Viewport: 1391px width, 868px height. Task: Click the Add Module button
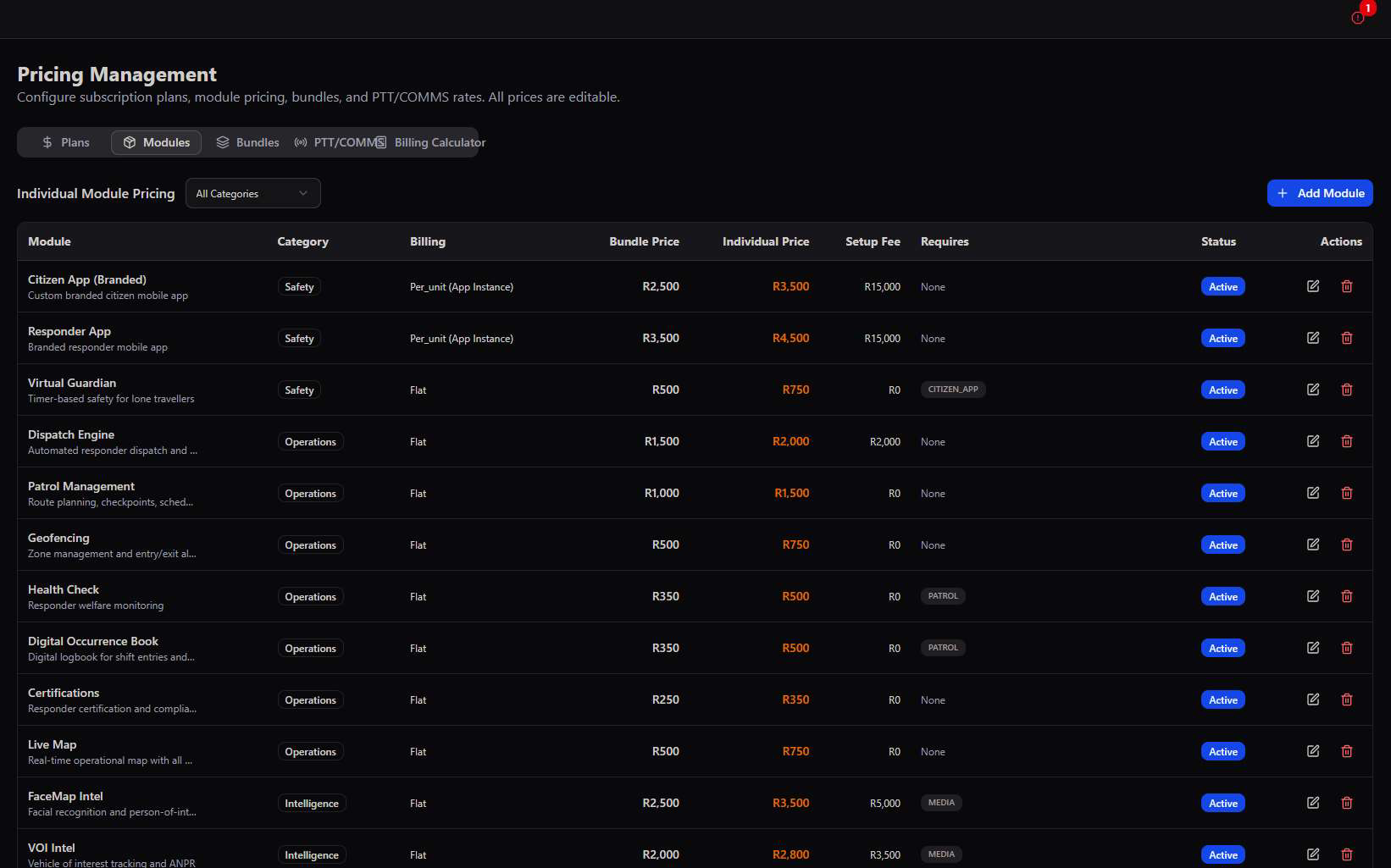(1320, 193)
